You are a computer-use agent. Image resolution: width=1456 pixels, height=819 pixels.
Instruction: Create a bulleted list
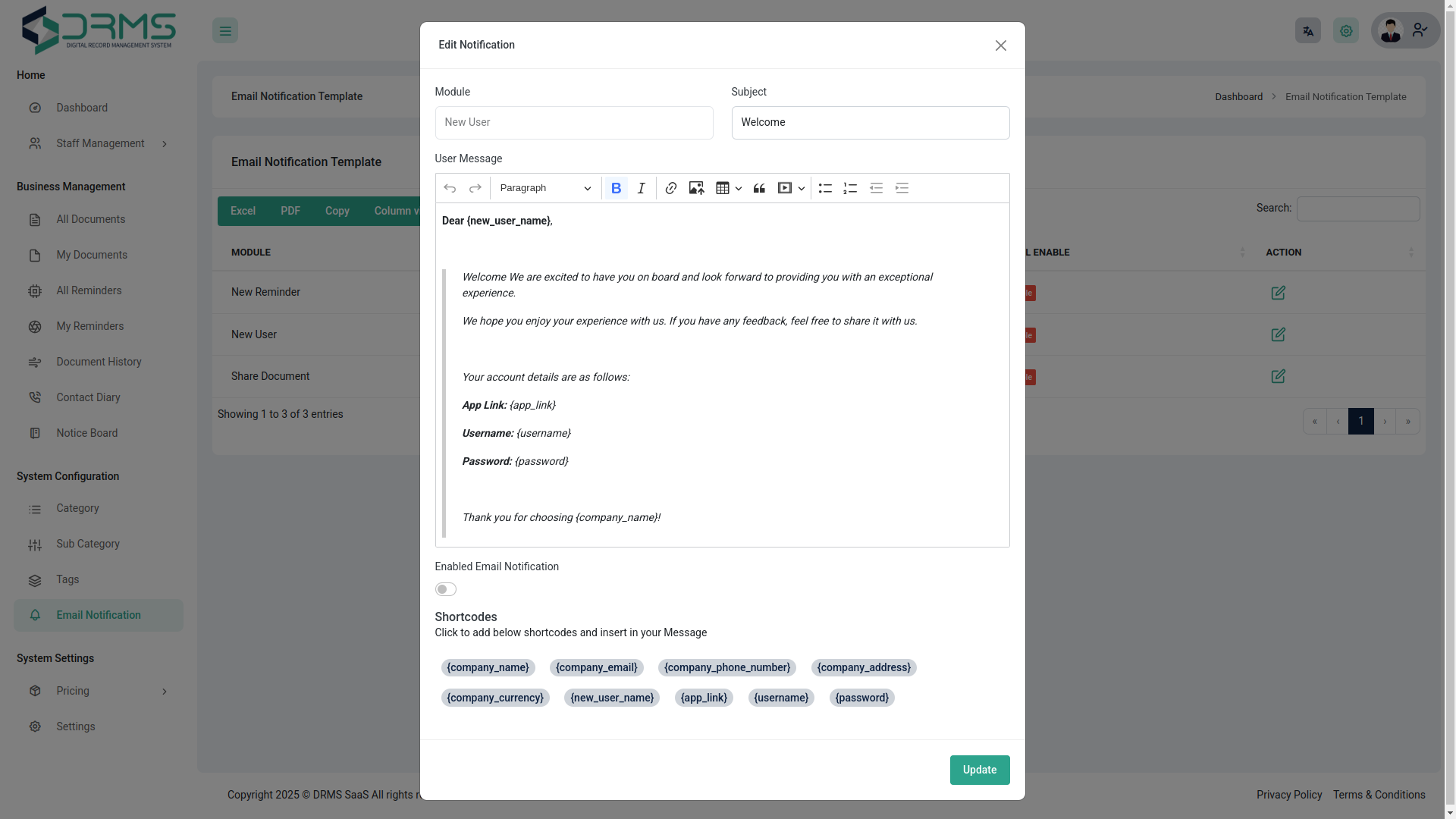pyautogui.click(x=825, y=188)
